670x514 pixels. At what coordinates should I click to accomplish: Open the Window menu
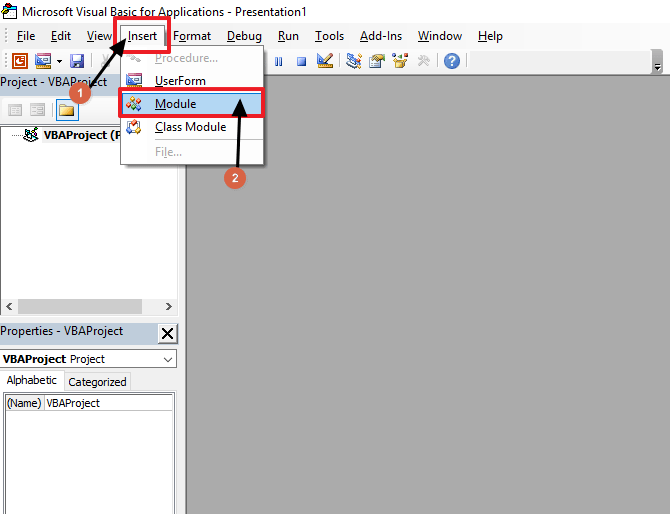(x=440, y=36)
